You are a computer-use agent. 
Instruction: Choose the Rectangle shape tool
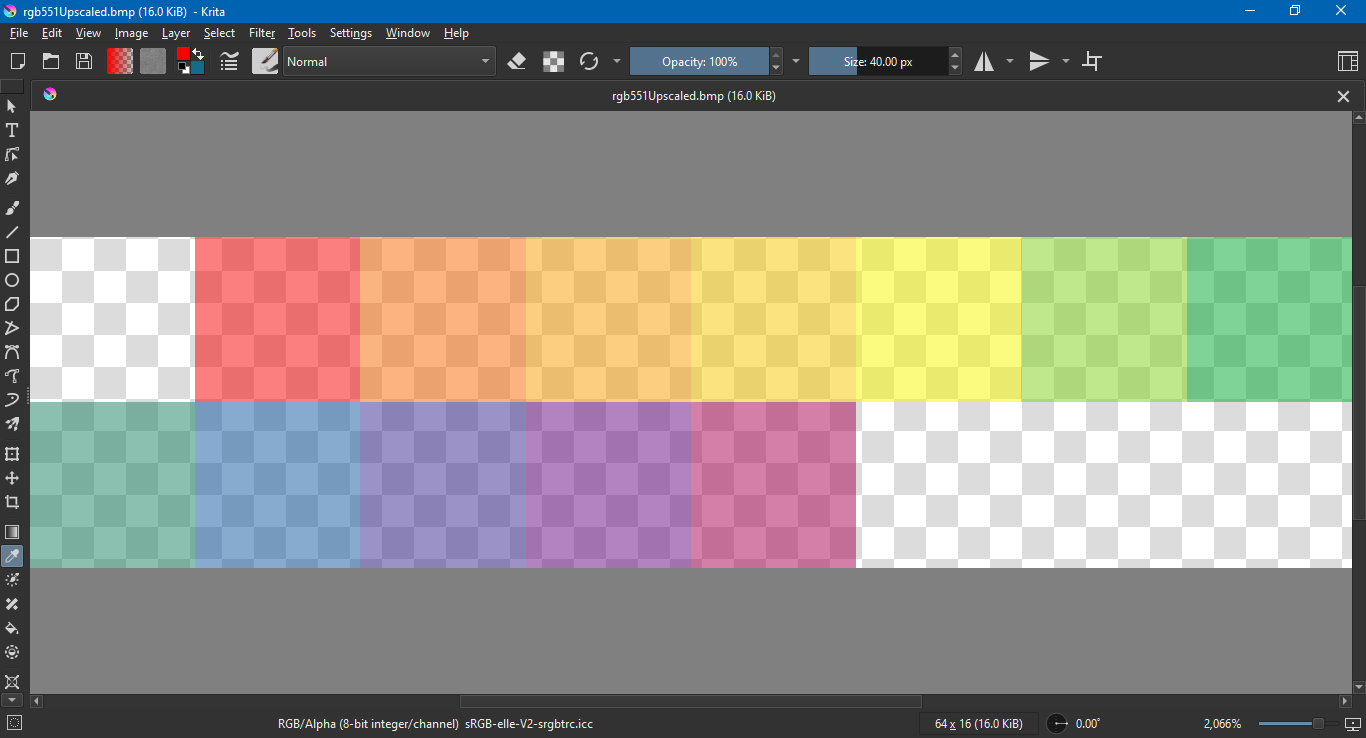(12, 256)
